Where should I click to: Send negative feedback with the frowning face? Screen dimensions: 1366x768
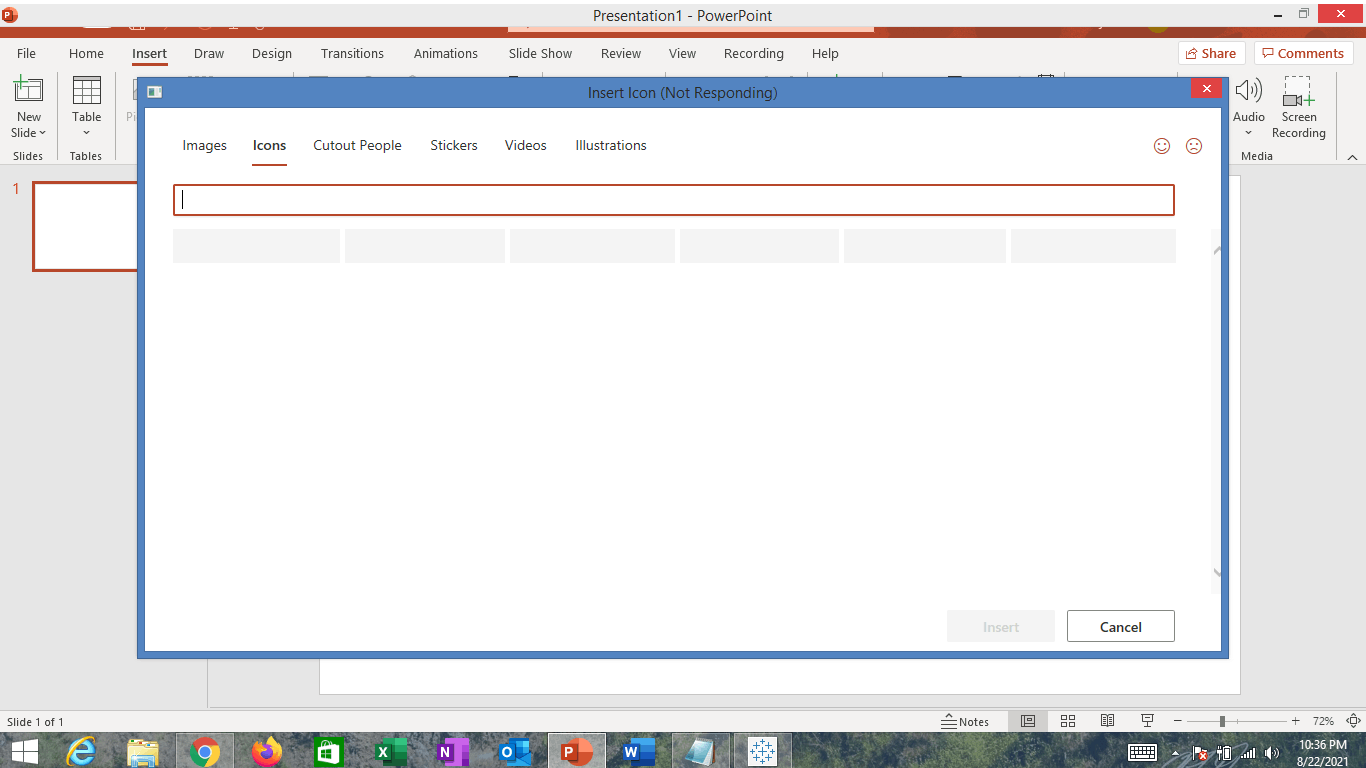[x=1193, y=146]
